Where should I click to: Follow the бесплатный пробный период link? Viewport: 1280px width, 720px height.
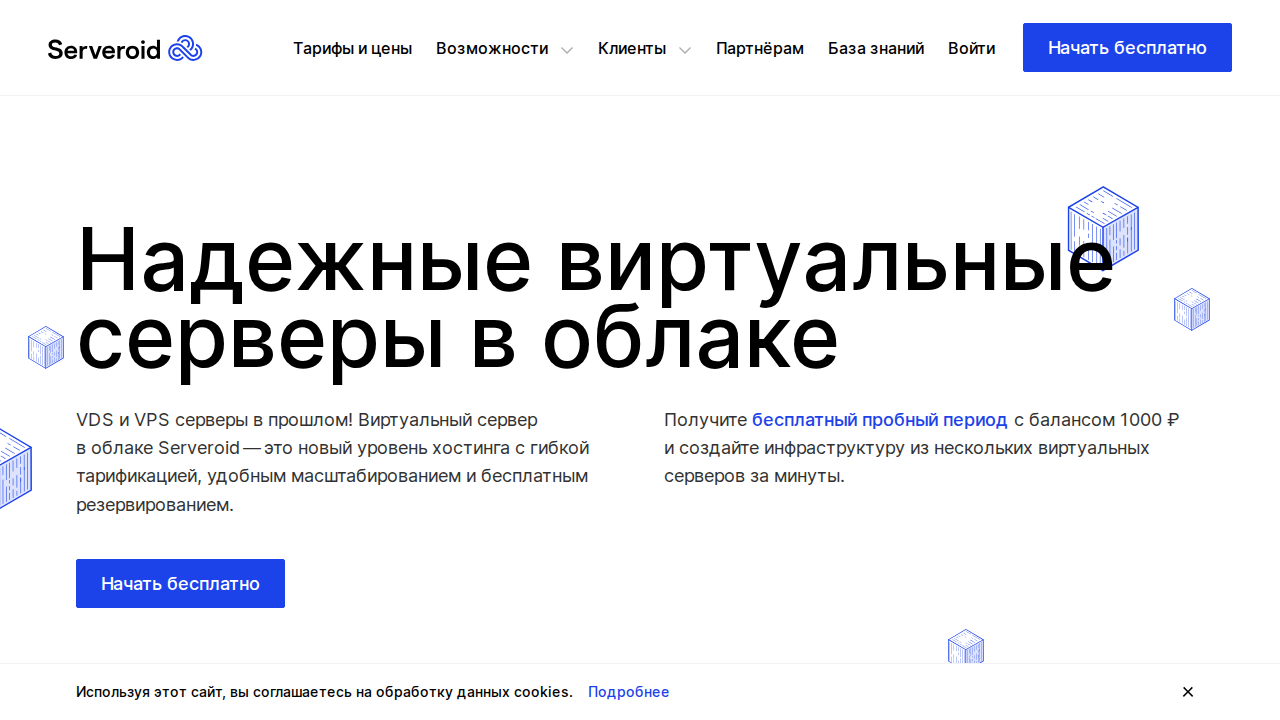pyautogui.click(x=880, y=420)
